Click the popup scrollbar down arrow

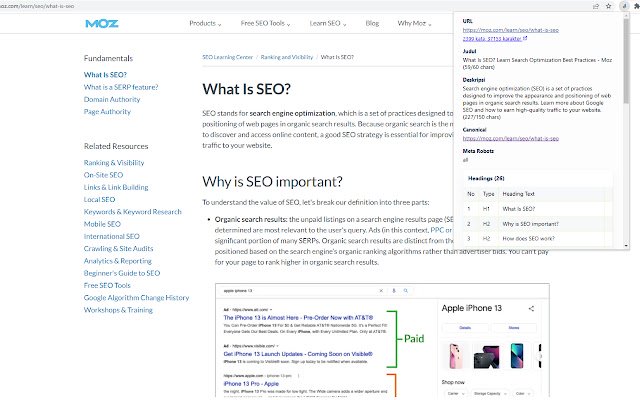[626, 246]
